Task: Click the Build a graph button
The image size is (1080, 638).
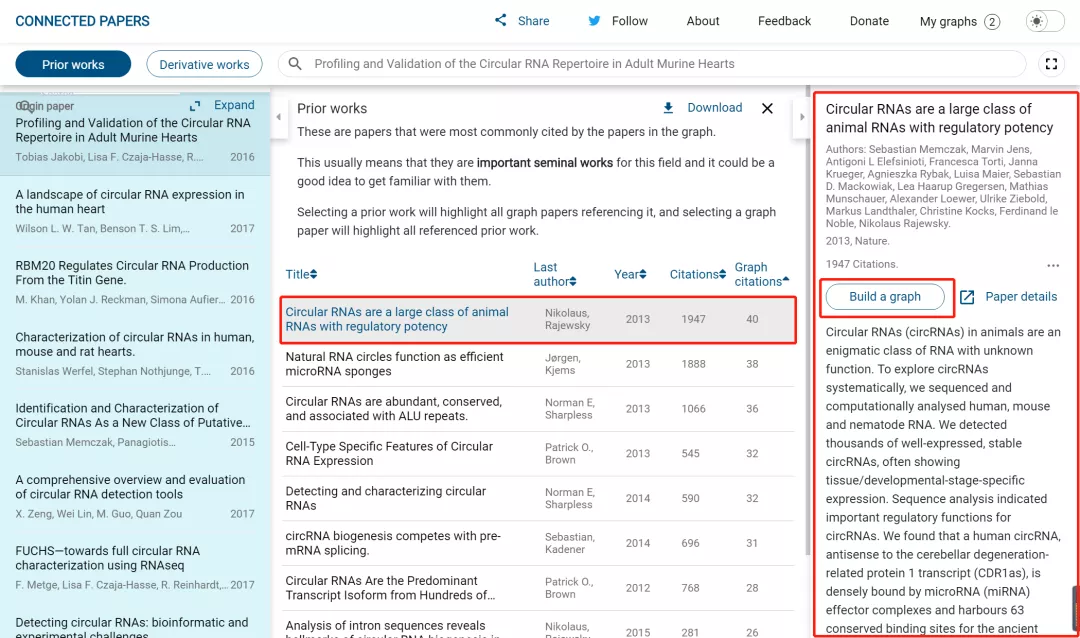Action: coord(884,297)
